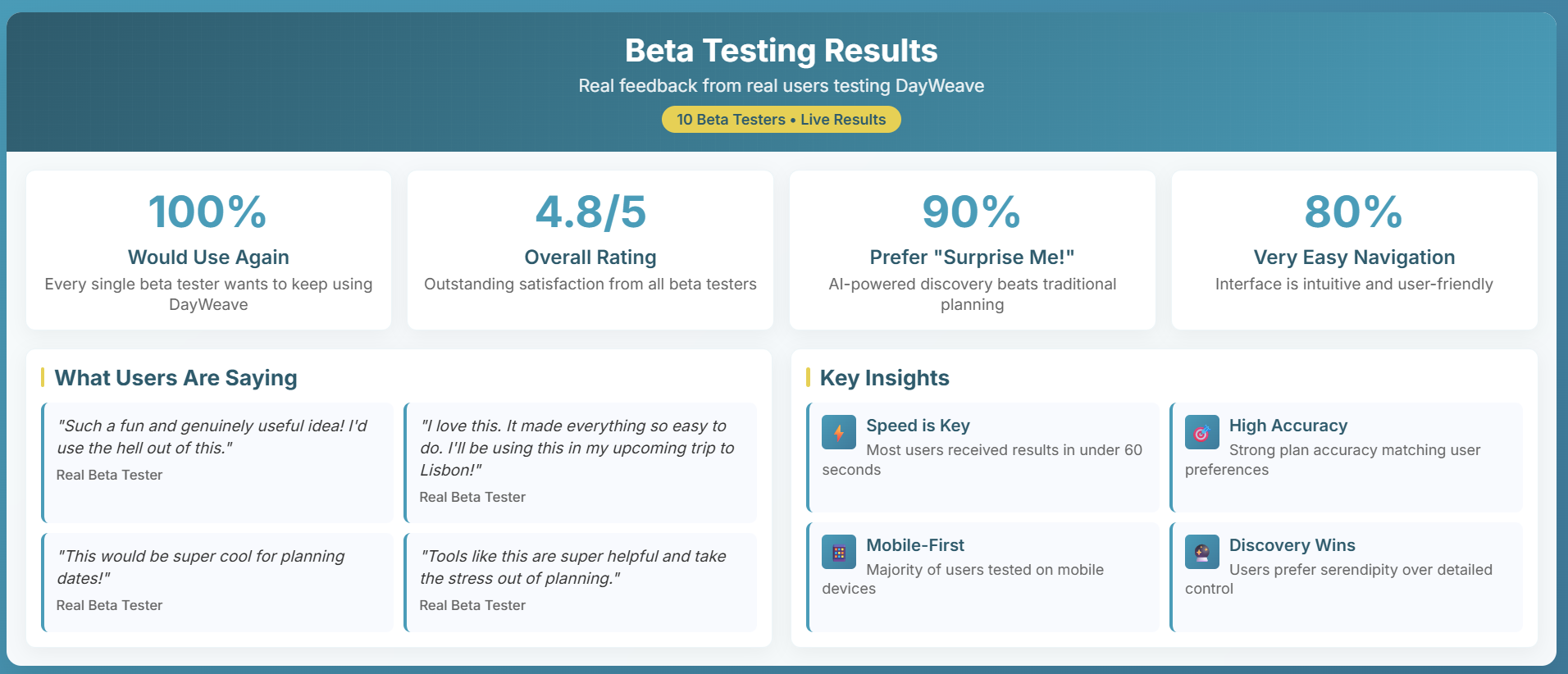Click the 80% Very Easy Navigation card
The image size is (1568, 674).
[x=1354, y=250]
